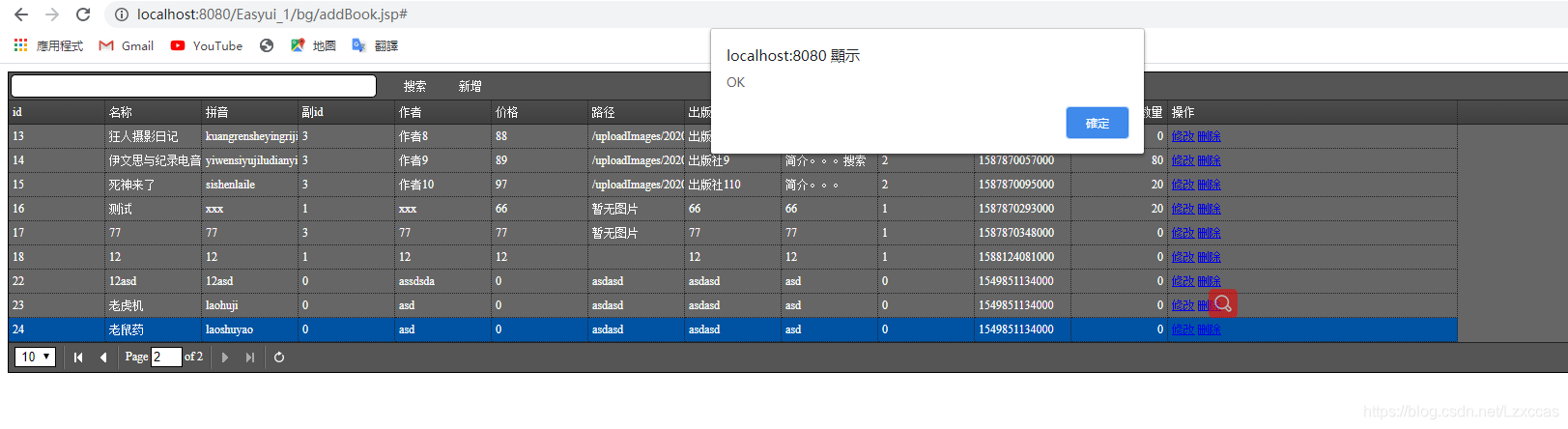Click the address bar URL
The height and width of the screenshot is (429, 1568).
[271, 14]
